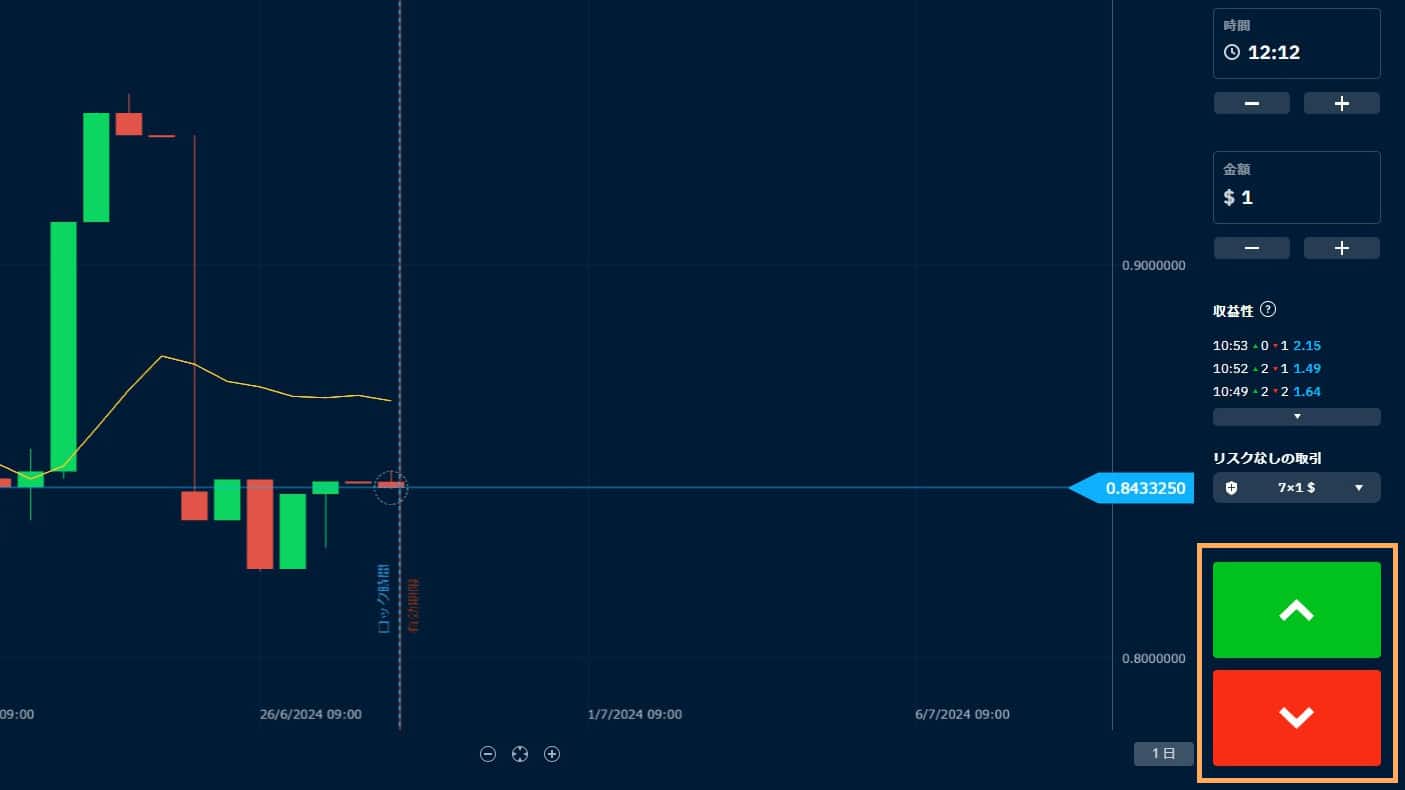This screenshot has width=1405, height=790.
Task: Zoom out the chart with minus icon
Action: 488,754
